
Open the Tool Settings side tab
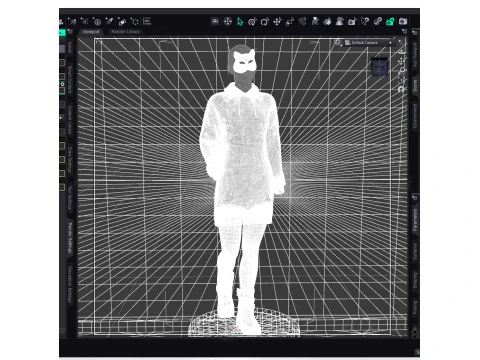coord(70,198)
